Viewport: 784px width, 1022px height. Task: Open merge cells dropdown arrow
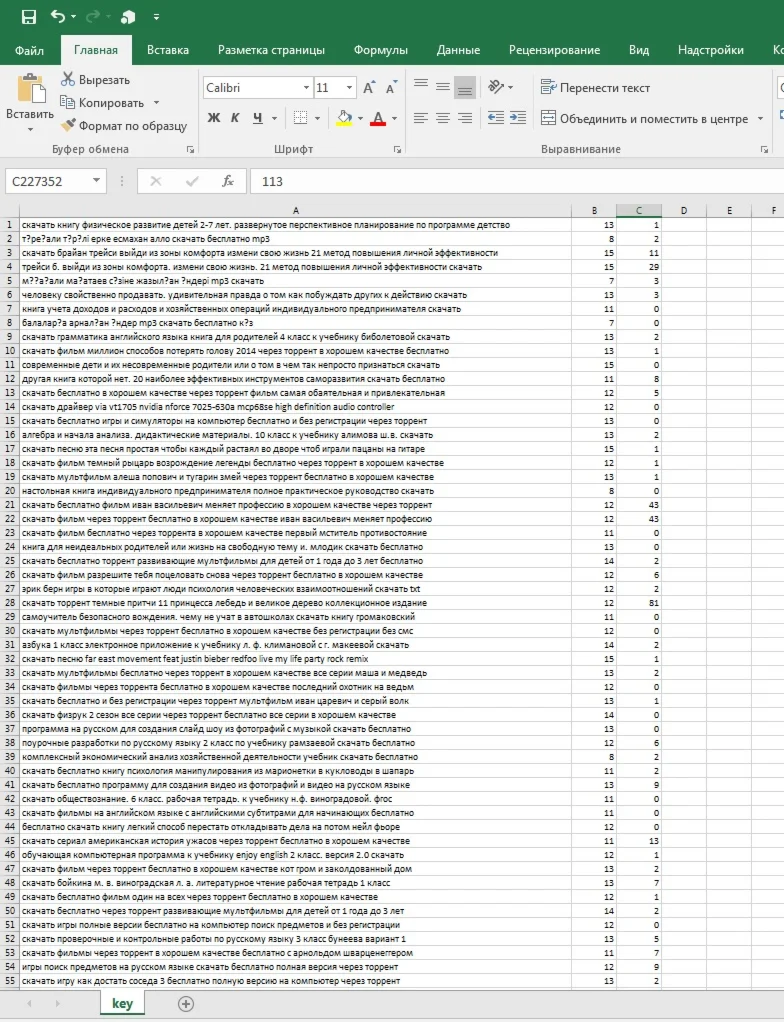[760, 119]
